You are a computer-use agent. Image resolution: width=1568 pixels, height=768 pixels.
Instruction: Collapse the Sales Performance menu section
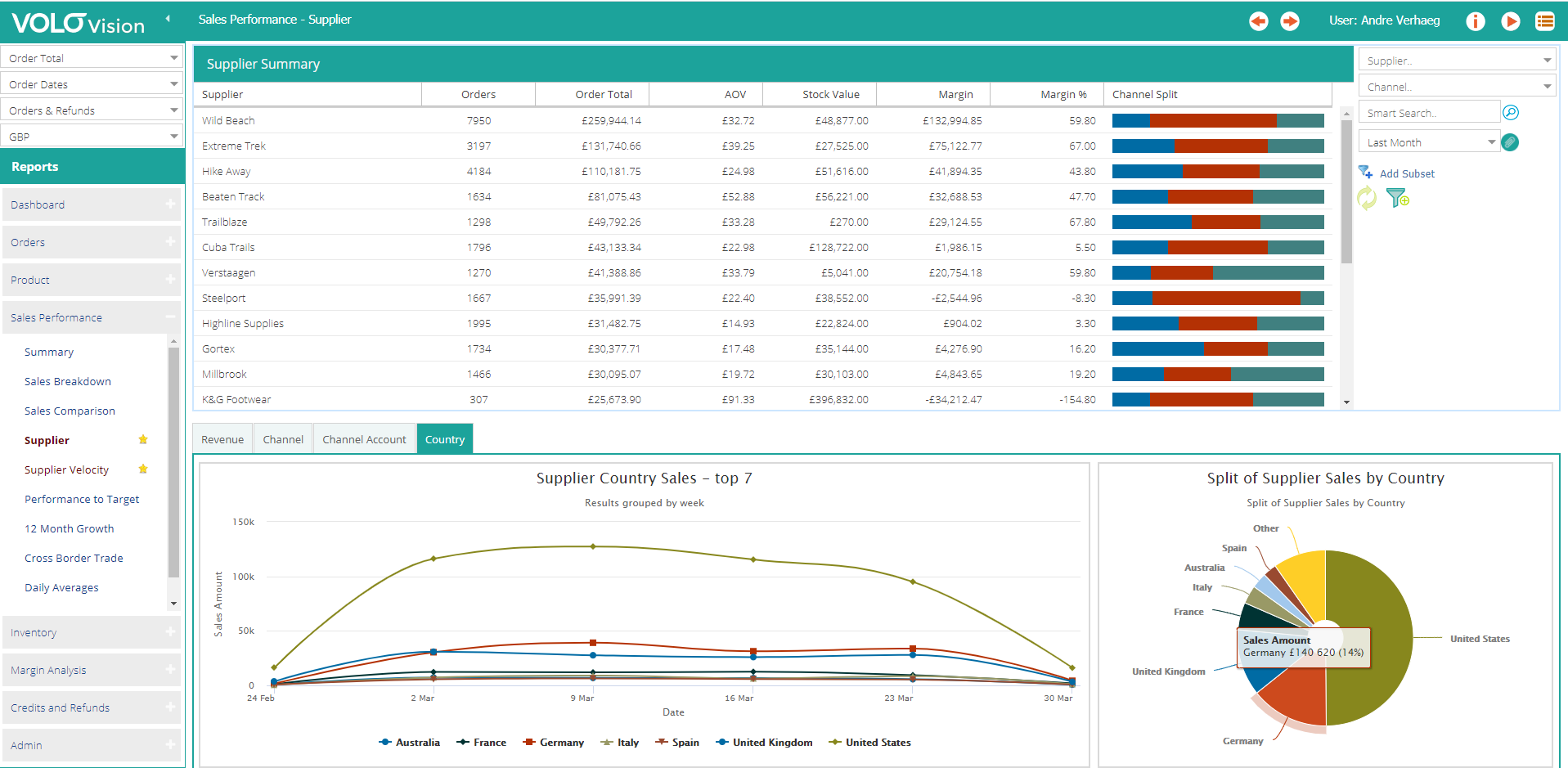pyautogui.click(x=92, y=317)
